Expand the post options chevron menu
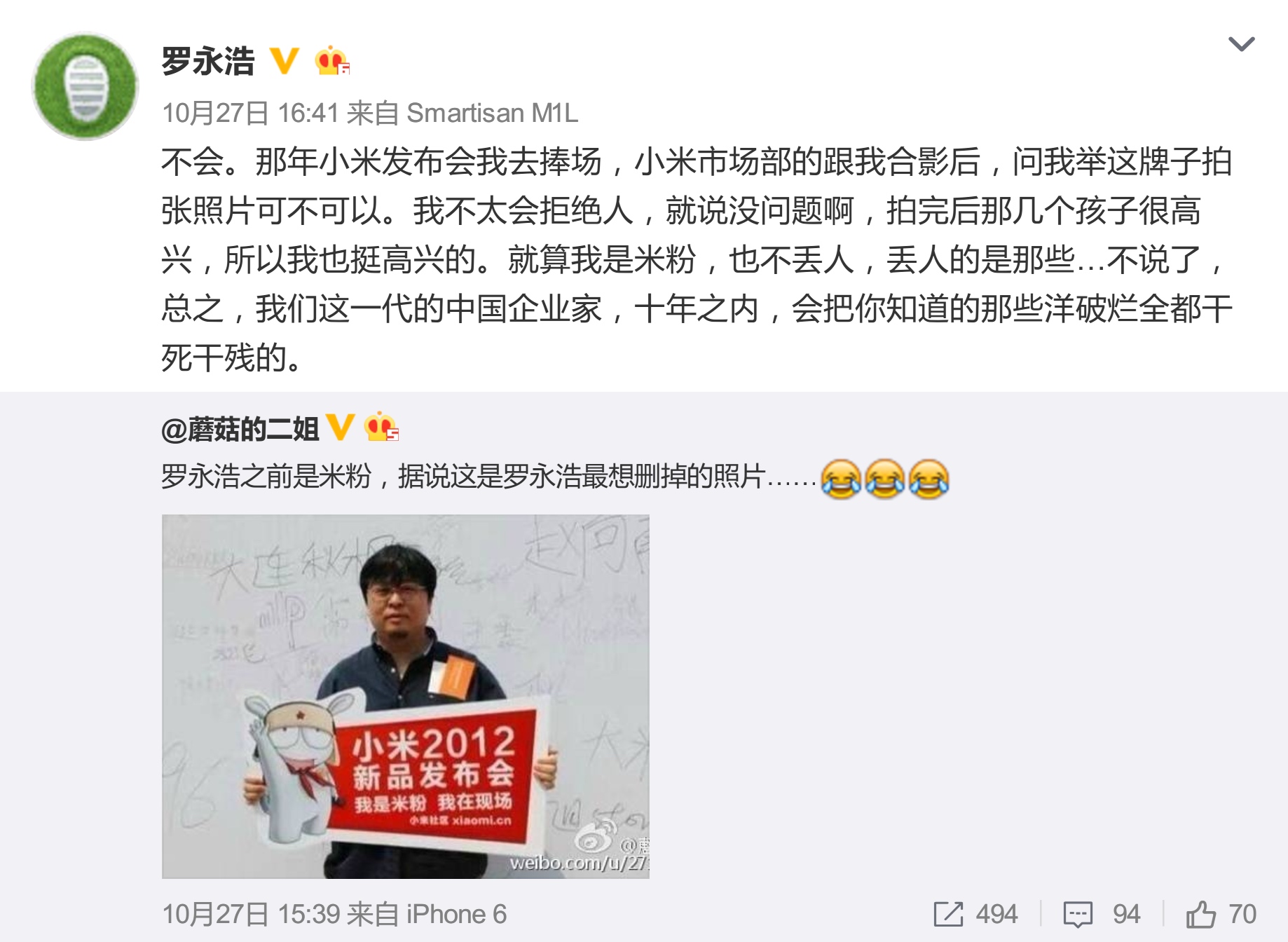Image resolution: width=1288 pixels, height=942 pixels. point(1241,44)
